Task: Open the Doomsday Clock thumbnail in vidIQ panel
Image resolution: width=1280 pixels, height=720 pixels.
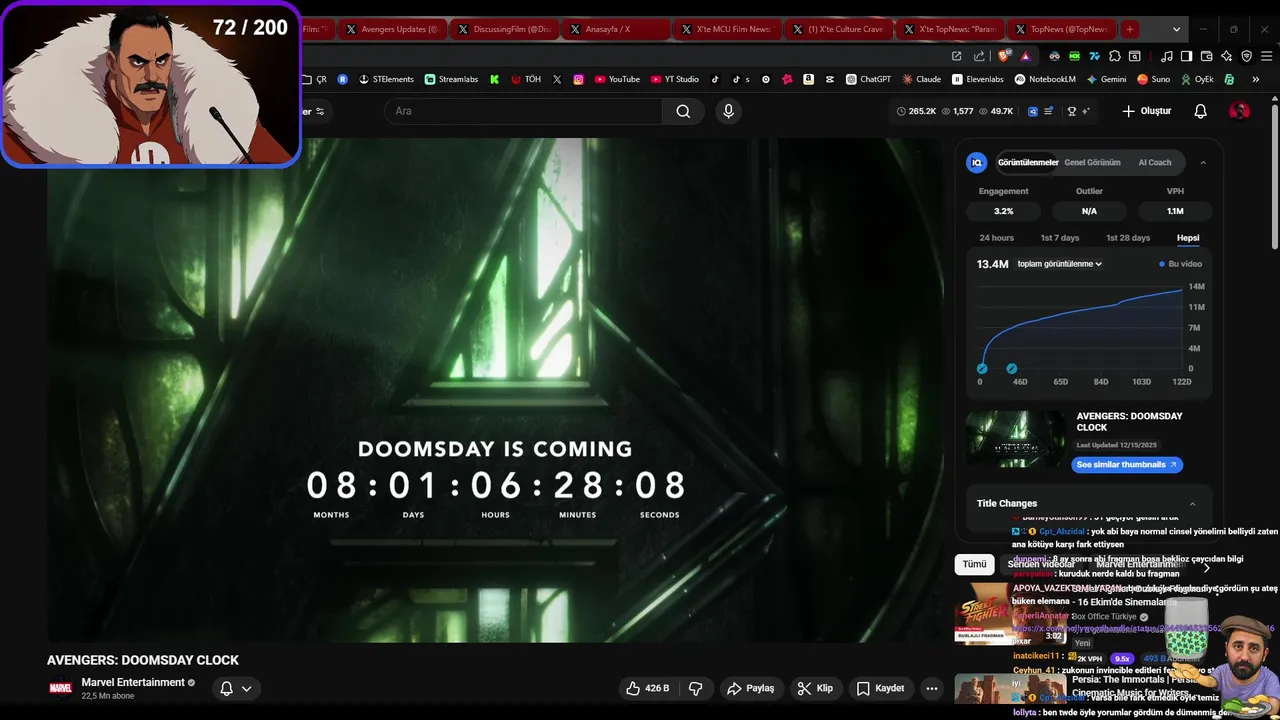Action: (x=1015, y=439)
